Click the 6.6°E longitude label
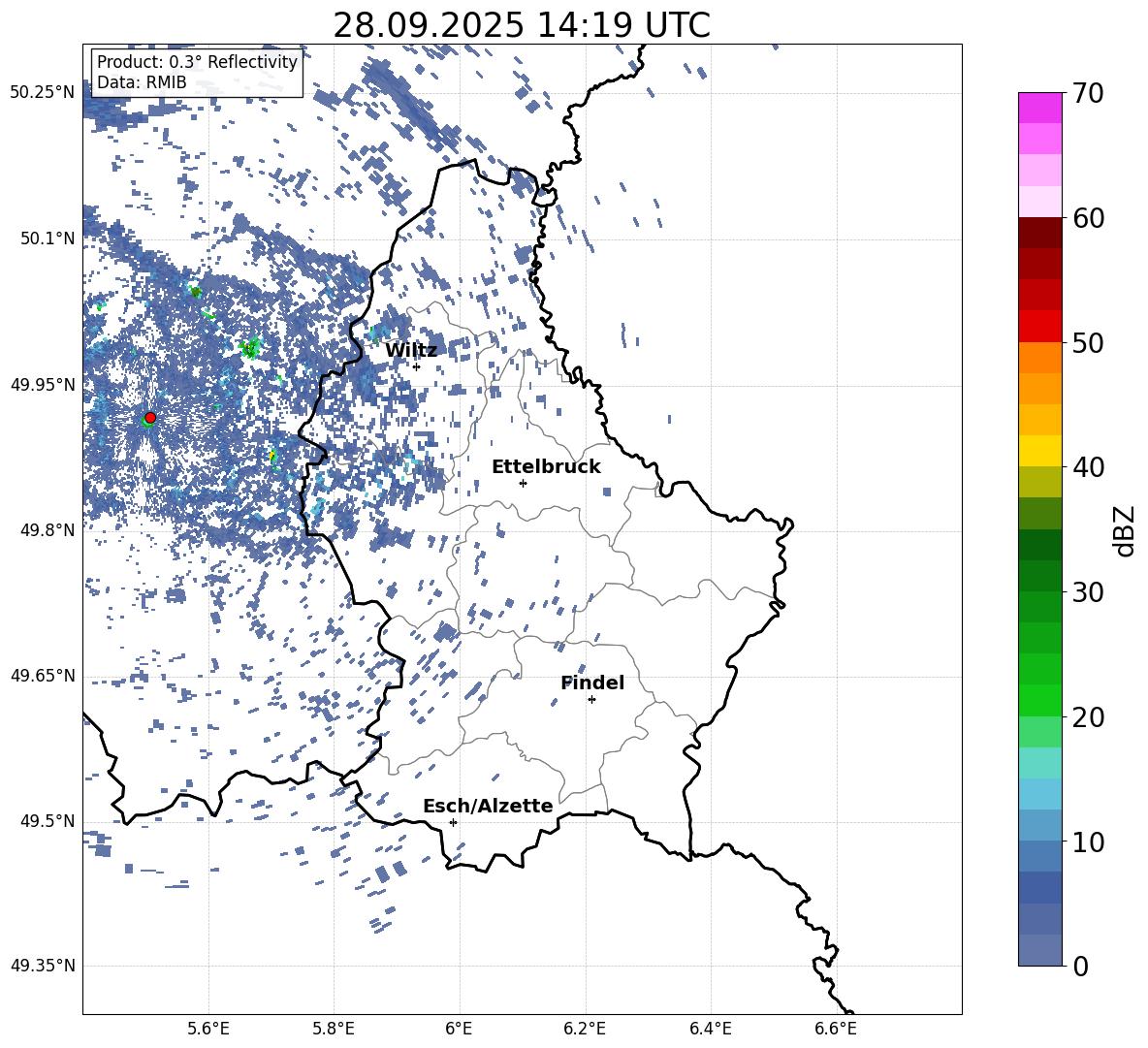The width and height of the screenshot is (1148, 1048). coord(836,1029)
